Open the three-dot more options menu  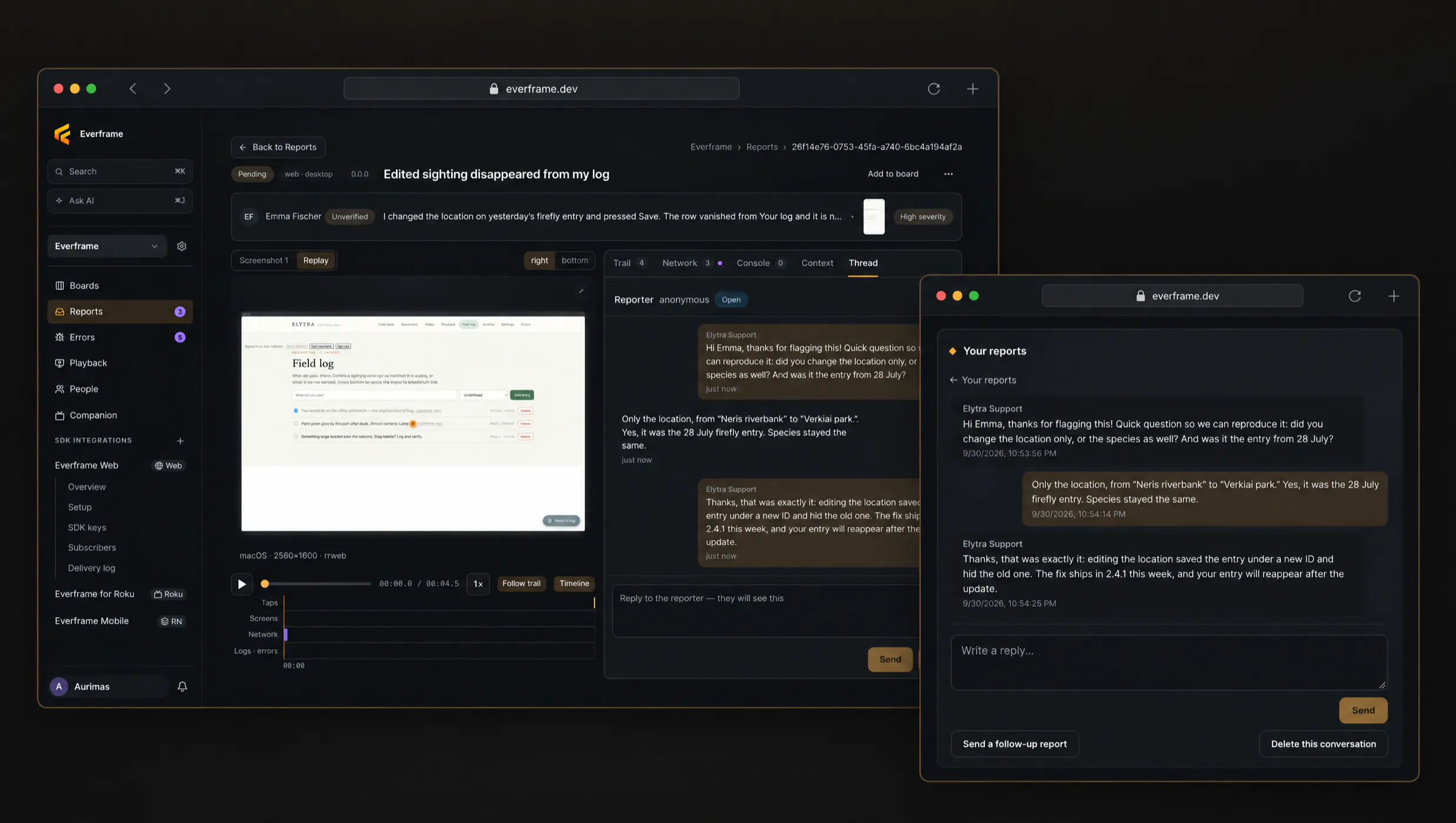tap(948, 174)
